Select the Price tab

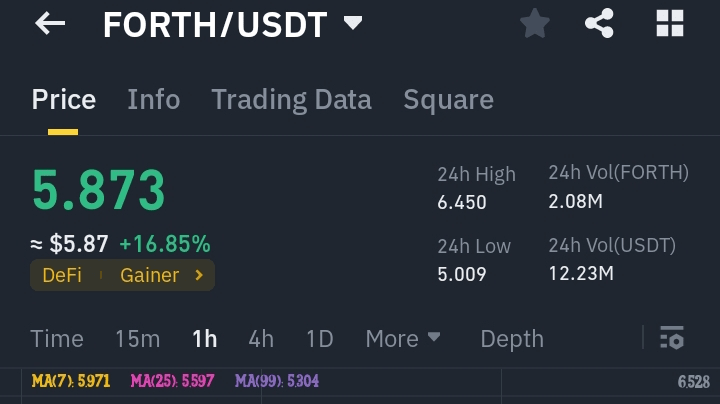click(x=63, y=99)
